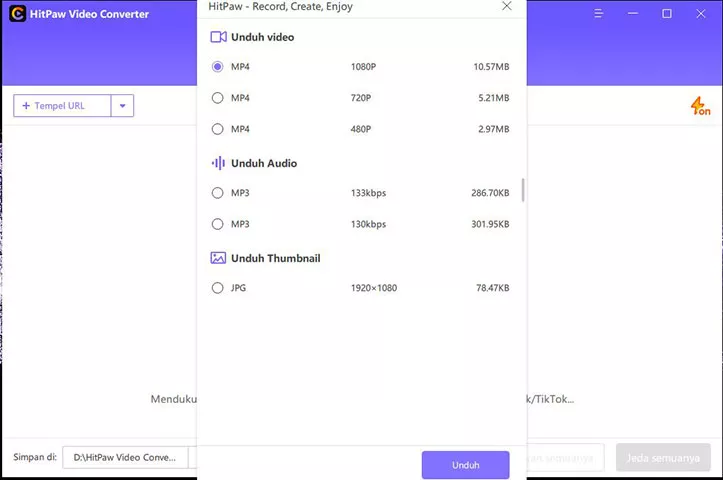Expand the Tempel URL dropdown arrow
The width and height of the screenshot is (723, 480).
pyautogui.click(x=122, y=106)
